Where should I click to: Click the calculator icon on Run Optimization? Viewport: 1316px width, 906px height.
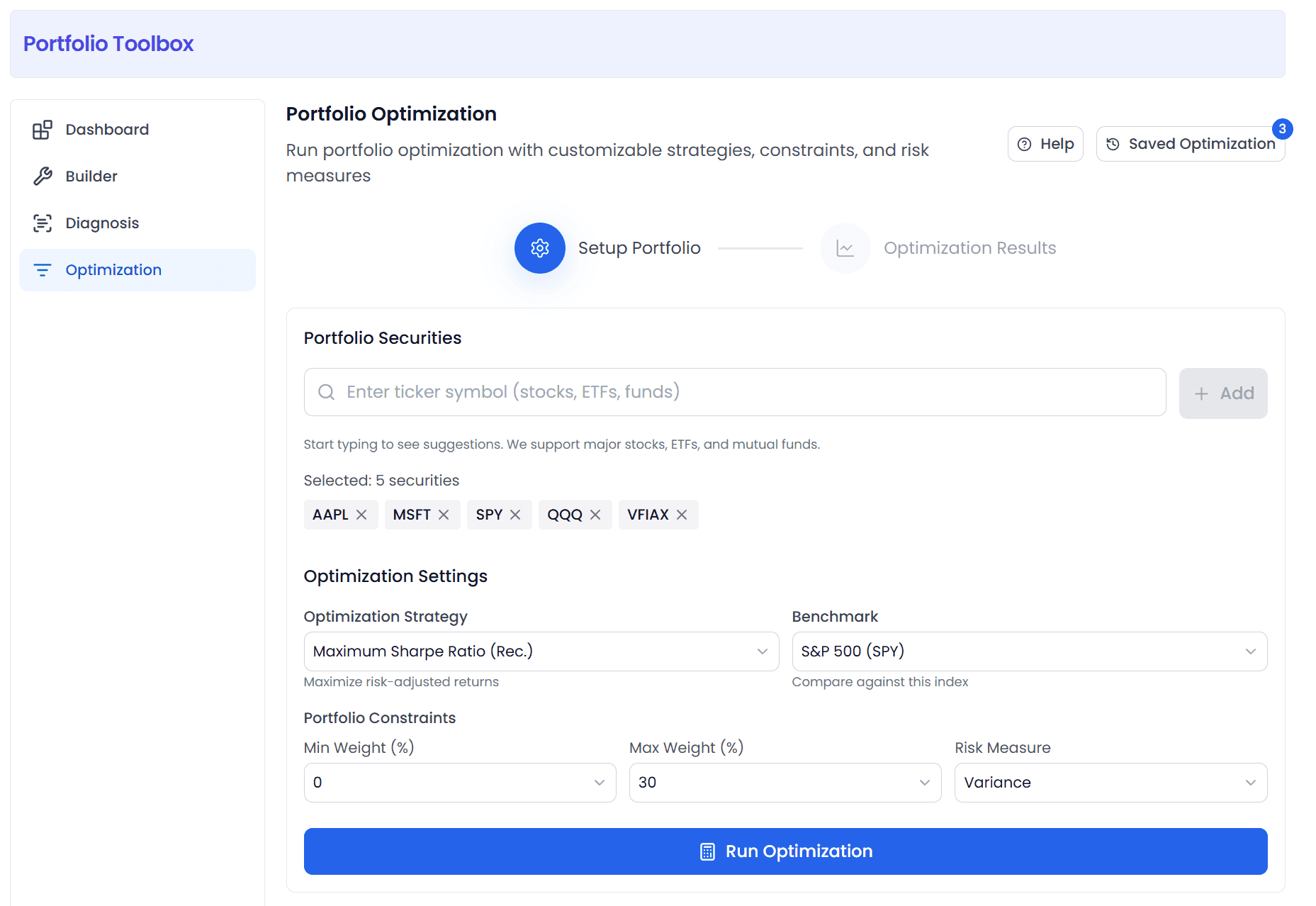coord(707,851)
